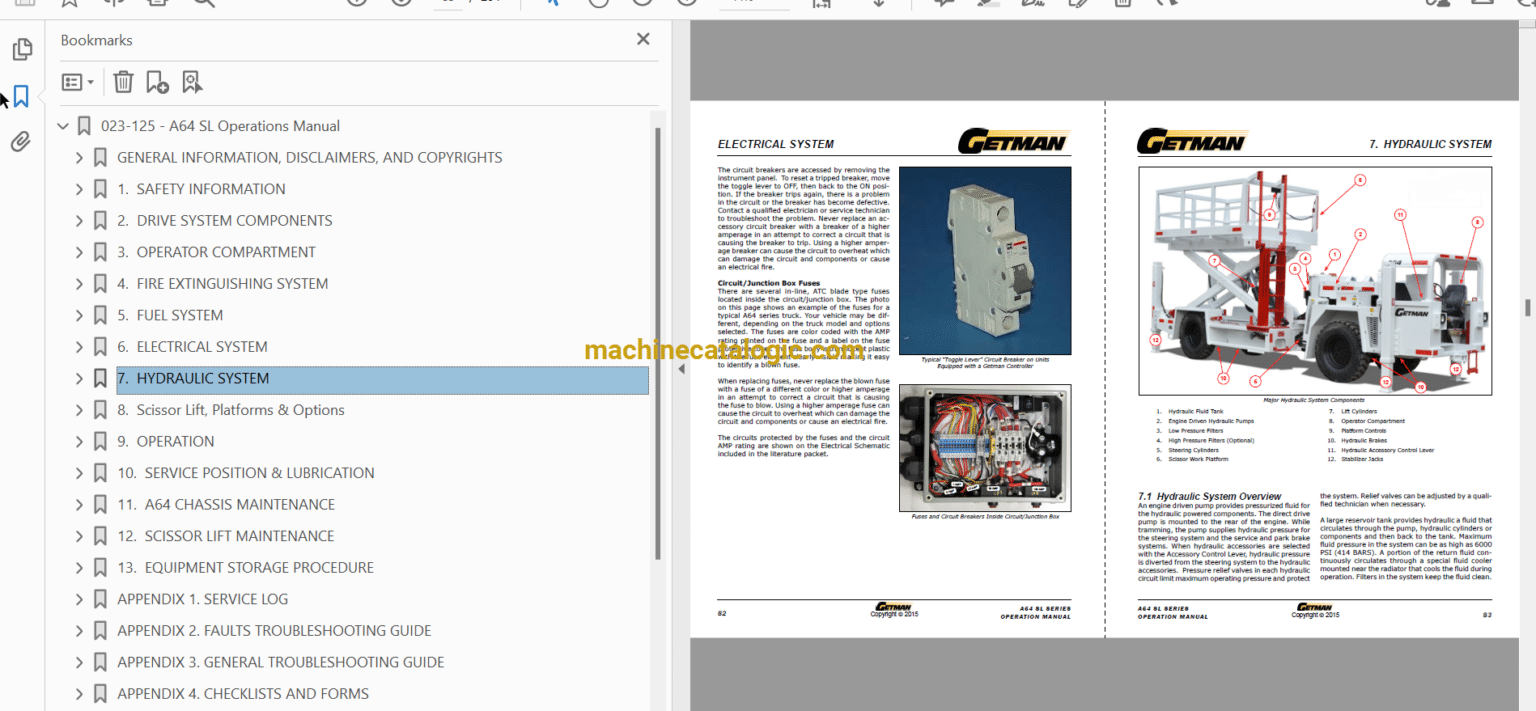Open the 2. DRIVE SYSTEM COMPONENTS bookmark
1536x711 pixels.
point(225,221)
